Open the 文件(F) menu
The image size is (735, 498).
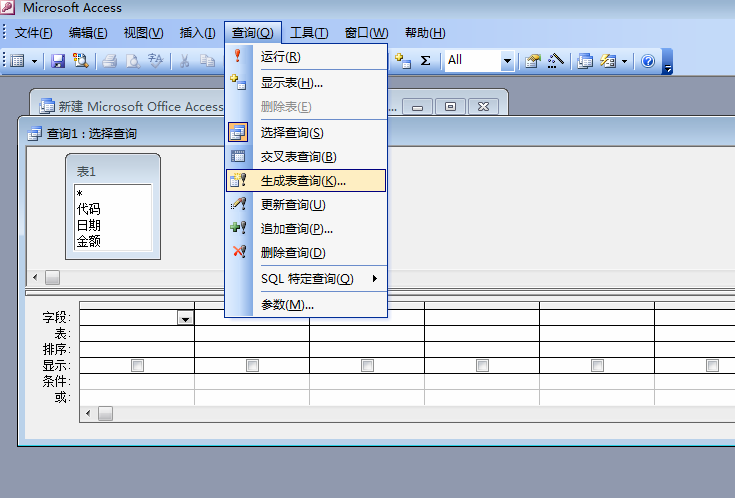[33, 33]
